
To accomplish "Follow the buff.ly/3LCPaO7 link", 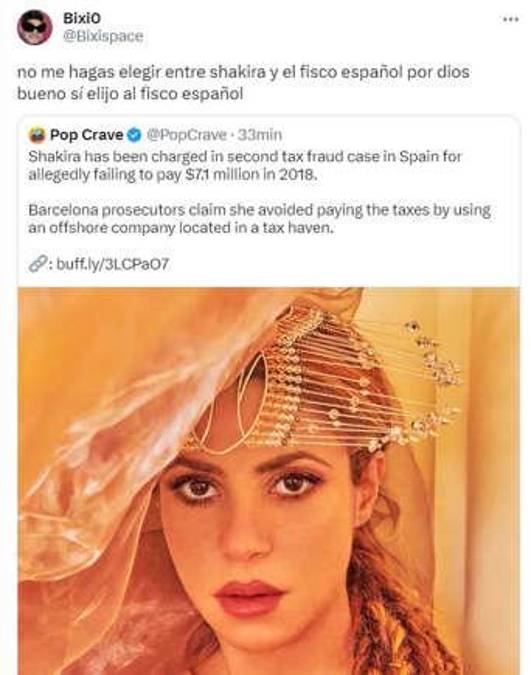I will pos(113,263).
